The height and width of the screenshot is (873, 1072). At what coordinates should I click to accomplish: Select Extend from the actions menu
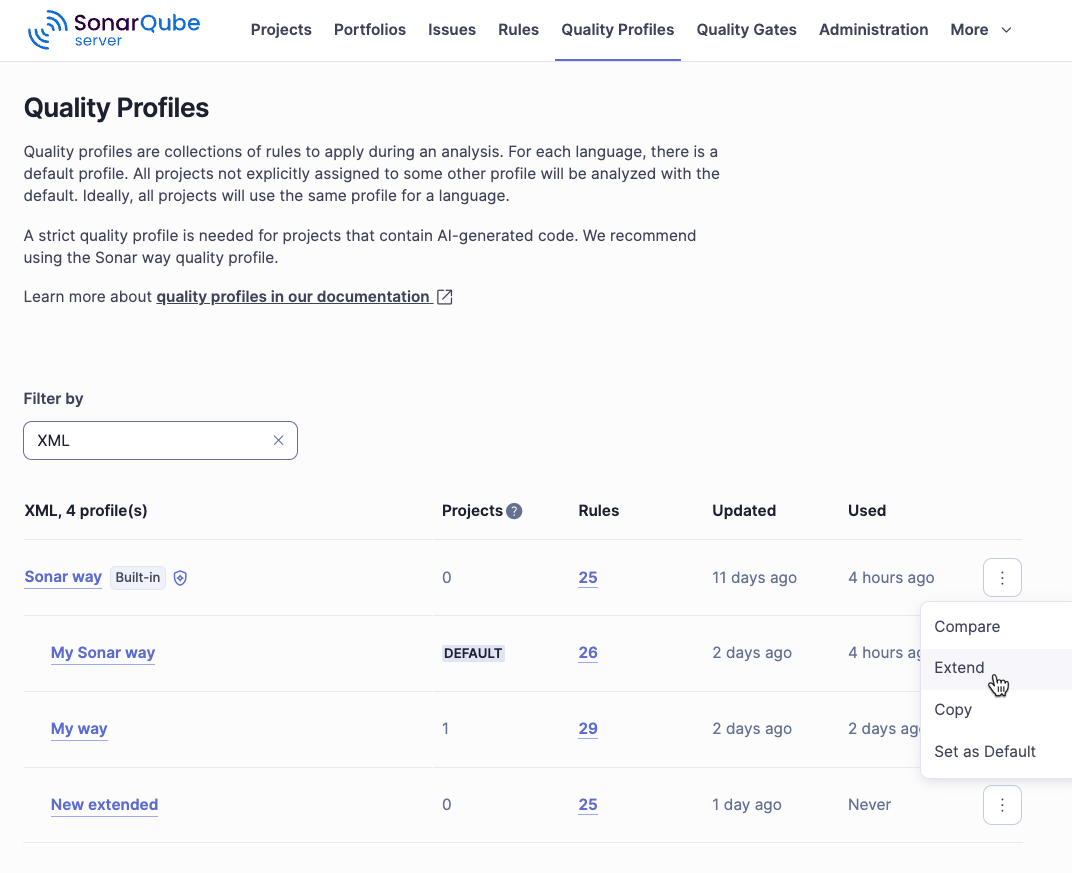point(959,667)
